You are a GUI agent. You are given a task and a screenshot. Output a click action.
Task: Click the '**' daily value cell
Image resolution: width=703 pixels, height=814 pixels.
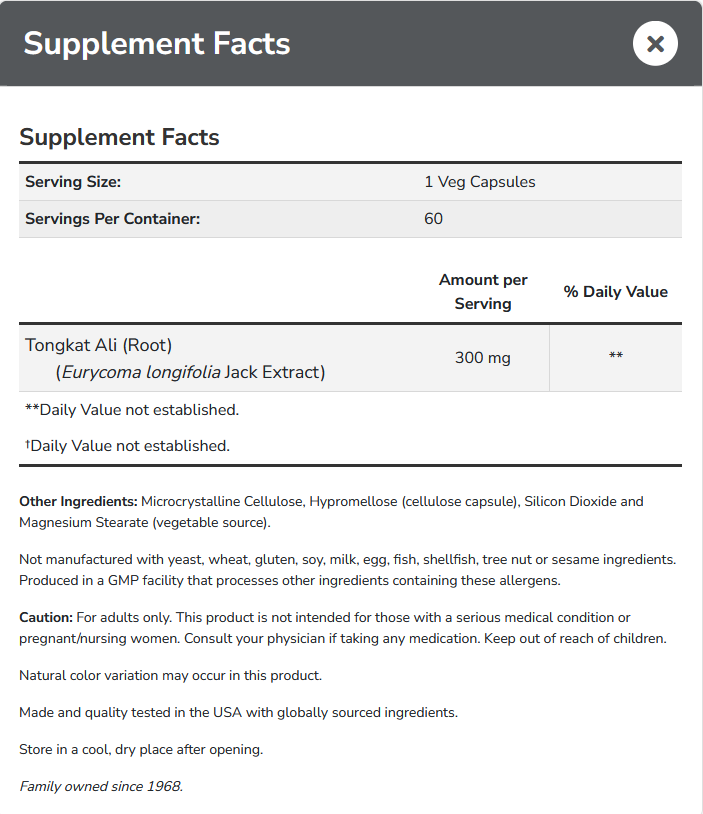(x=616, y=357)
